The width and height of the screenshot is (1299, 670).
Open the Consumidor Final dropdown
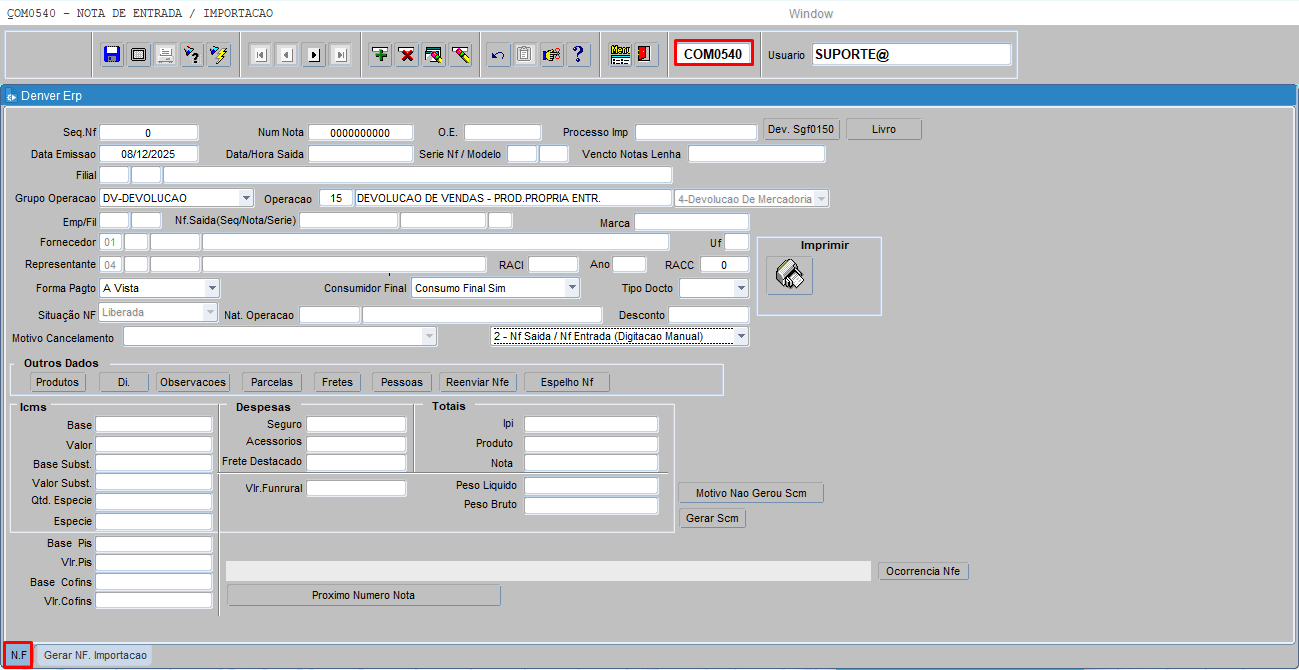pos(572,288)
